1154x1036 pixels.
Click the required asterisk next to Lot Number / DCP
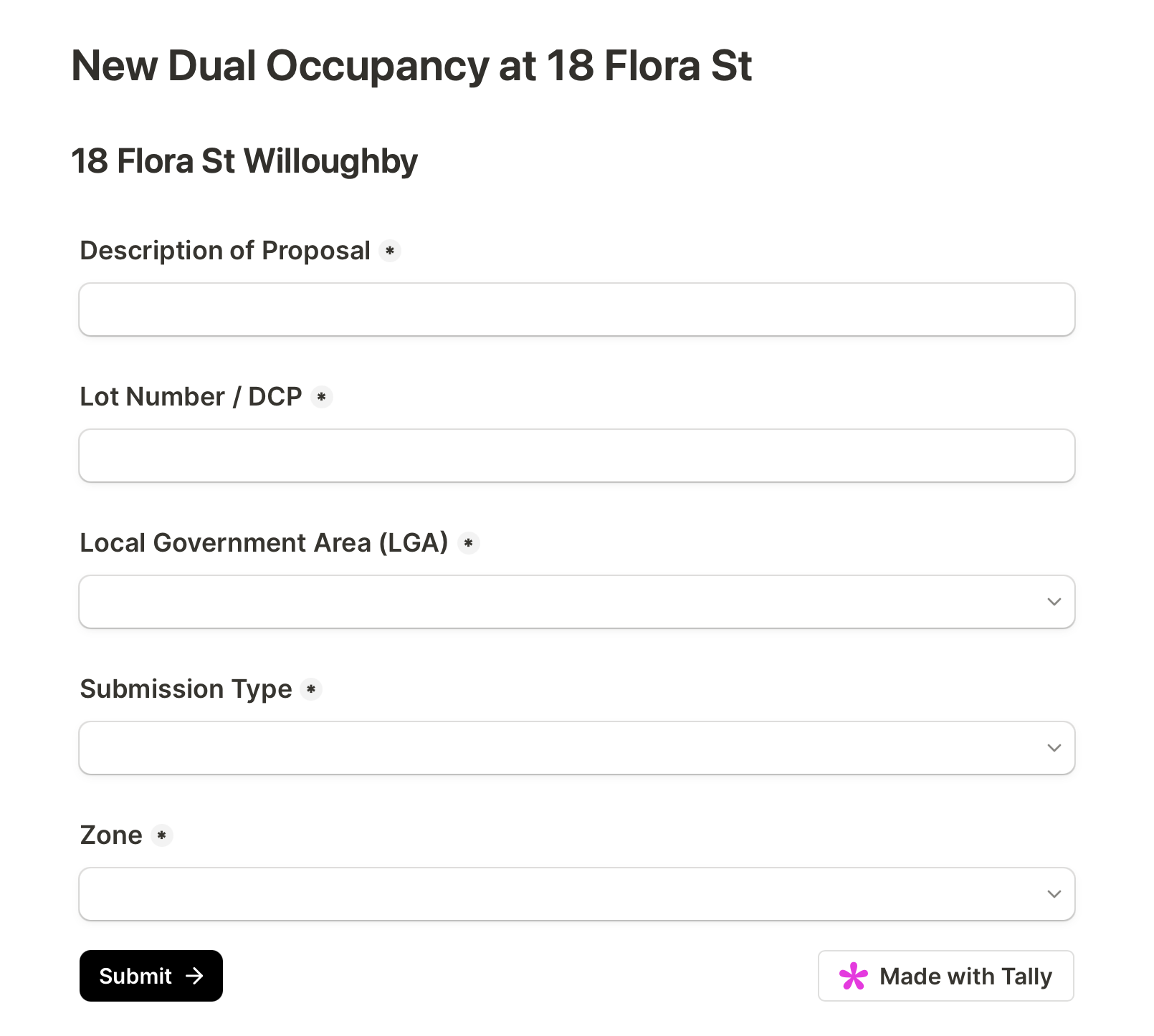(322, 397)
